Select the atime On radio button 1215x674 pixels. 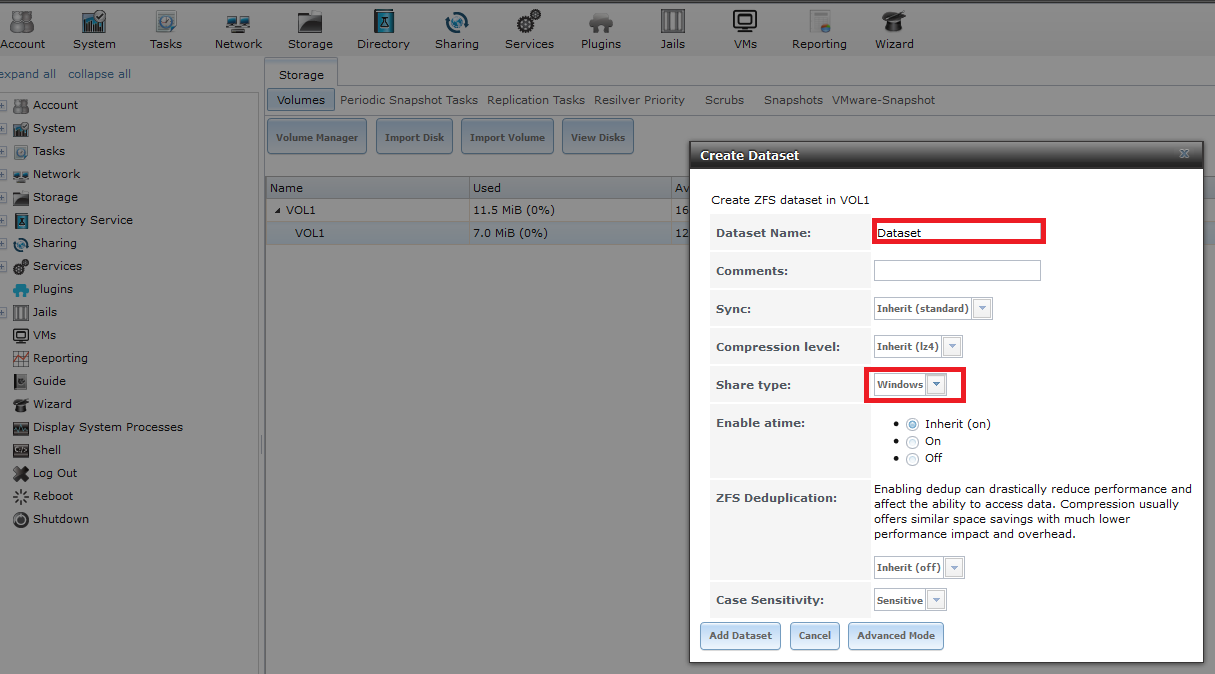point(912,441)
